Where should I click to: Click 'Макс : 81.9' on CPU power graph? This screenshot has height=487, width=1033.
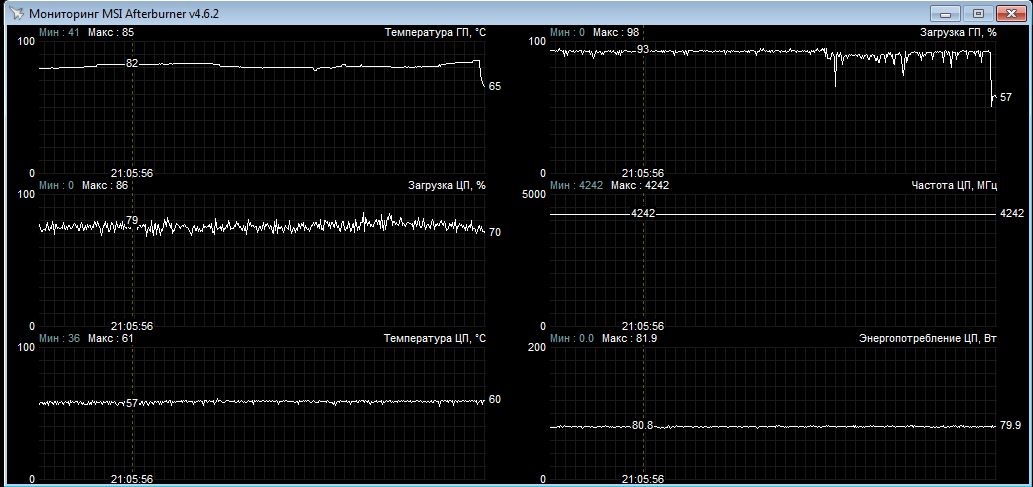click(628, 338)
